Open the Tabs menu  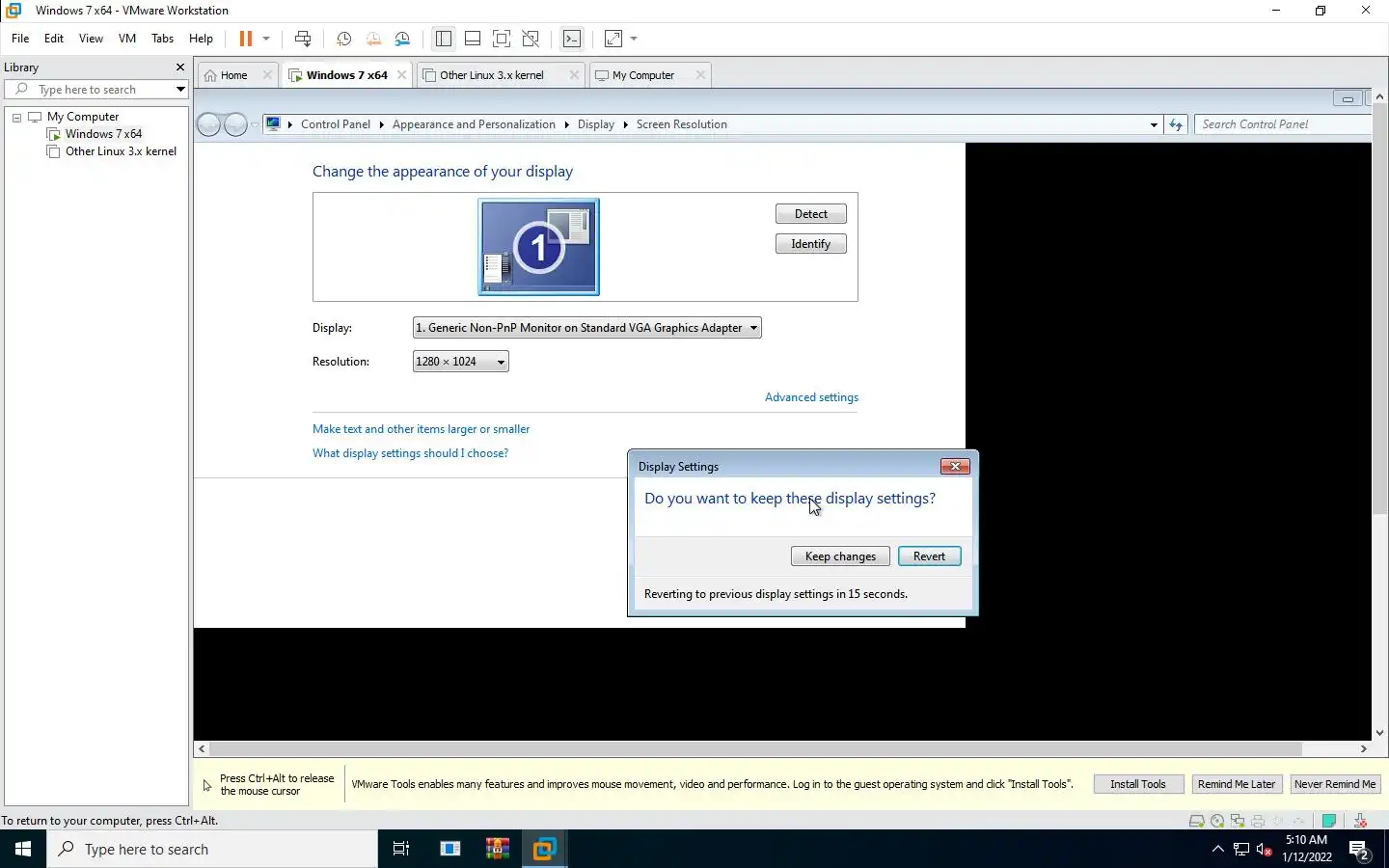[x=163, y=39]
